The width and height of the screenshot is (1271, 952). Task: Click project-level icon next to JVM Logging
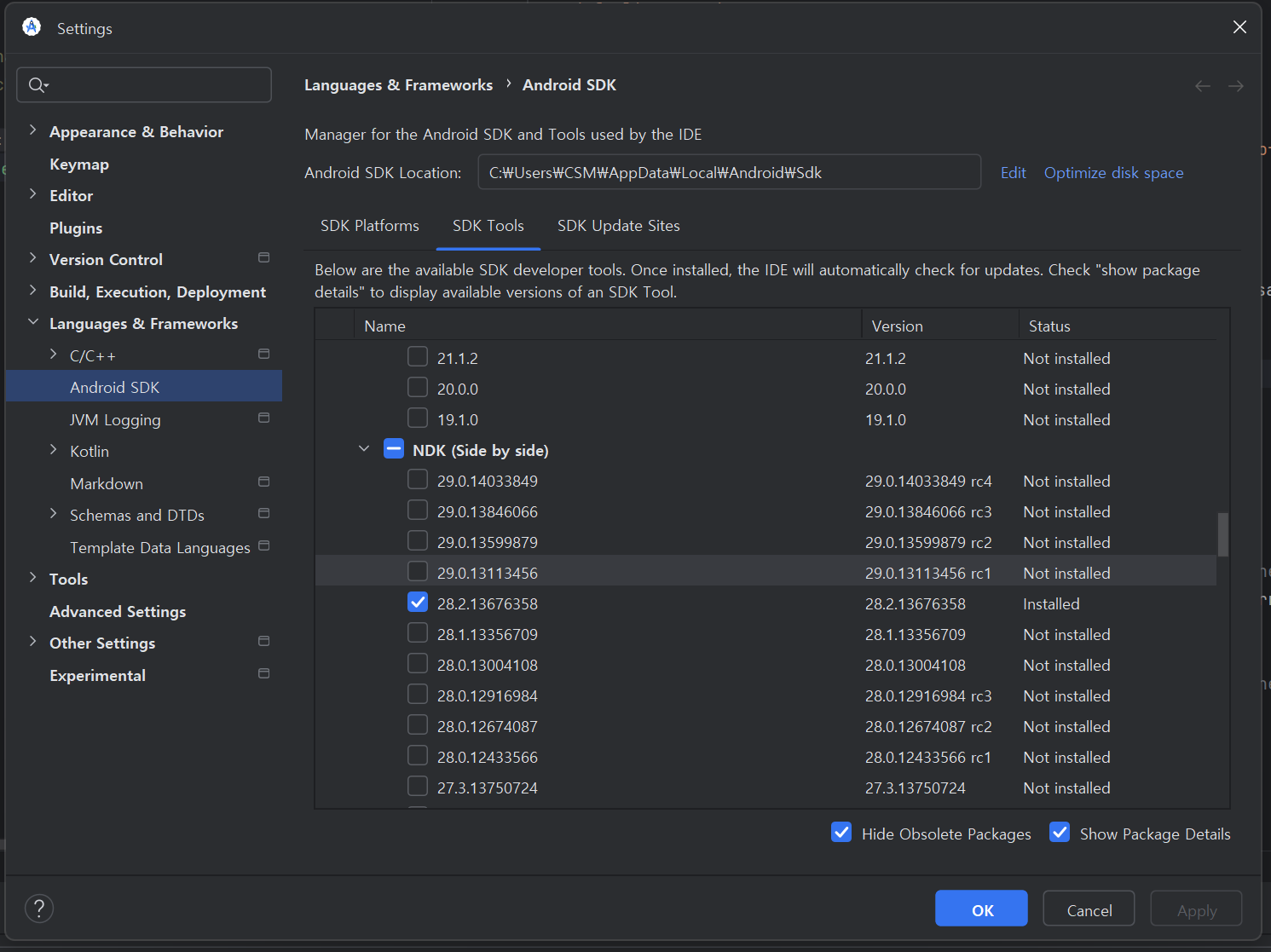click(264, 418)
